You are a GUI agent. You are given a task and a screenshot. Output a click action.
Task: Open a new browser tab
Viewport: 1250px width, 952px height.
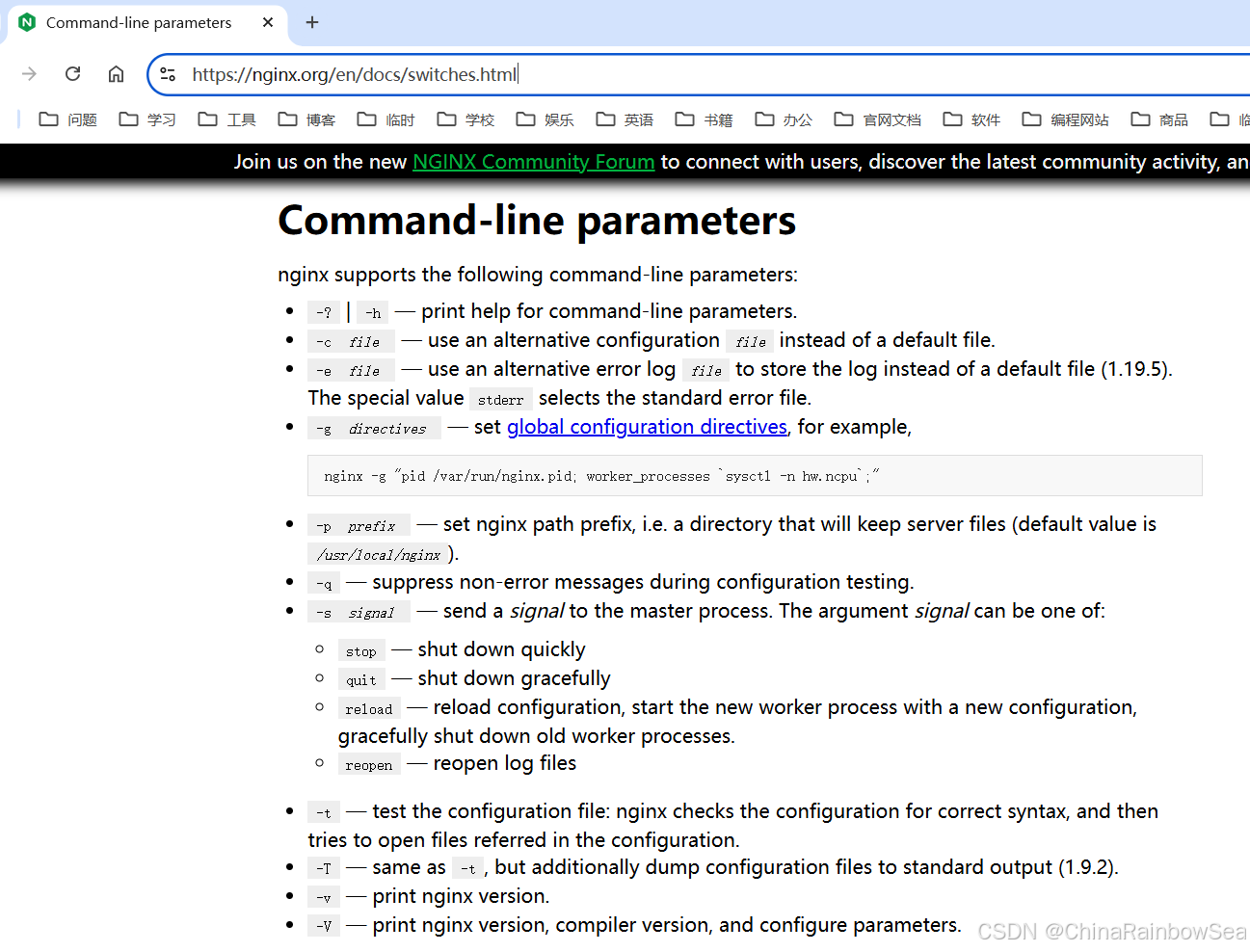312,22
